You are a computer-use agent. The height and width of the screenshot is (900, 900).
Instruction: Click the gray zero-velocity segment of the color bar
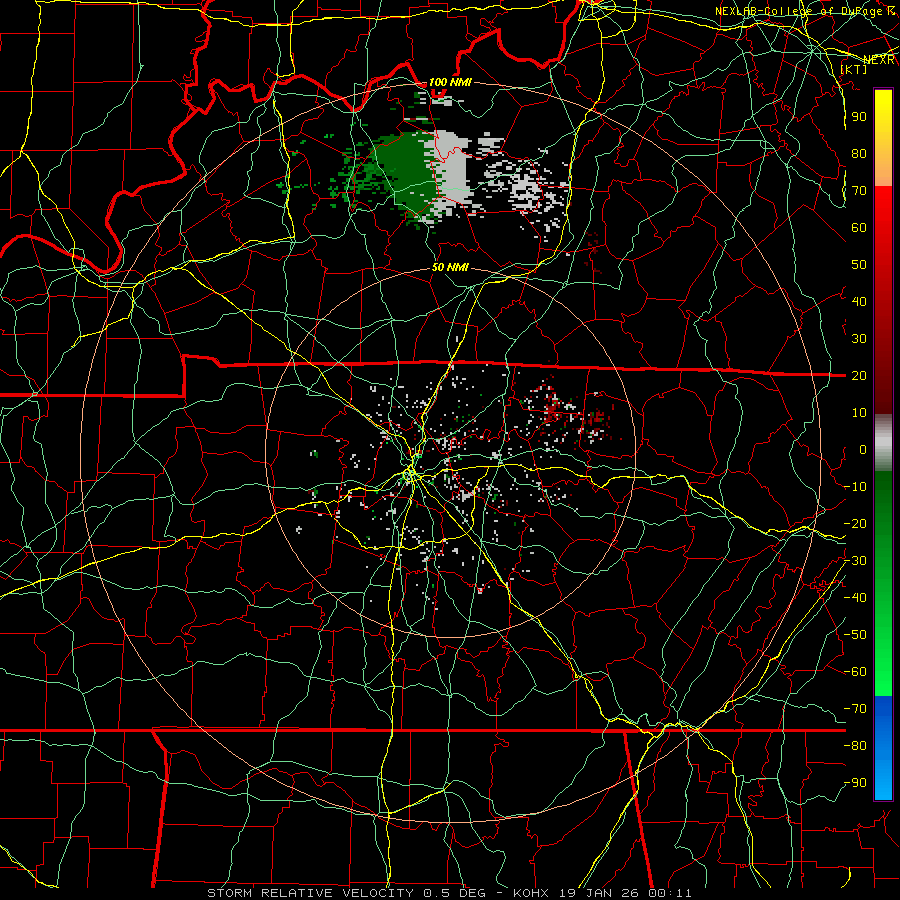pos(883,443)
